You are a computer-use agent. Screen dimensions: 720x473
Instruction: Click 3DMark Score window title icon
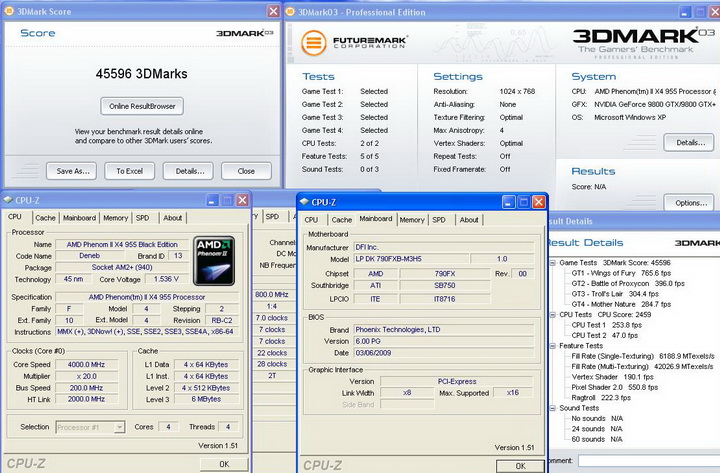click(x=9, y=11)
